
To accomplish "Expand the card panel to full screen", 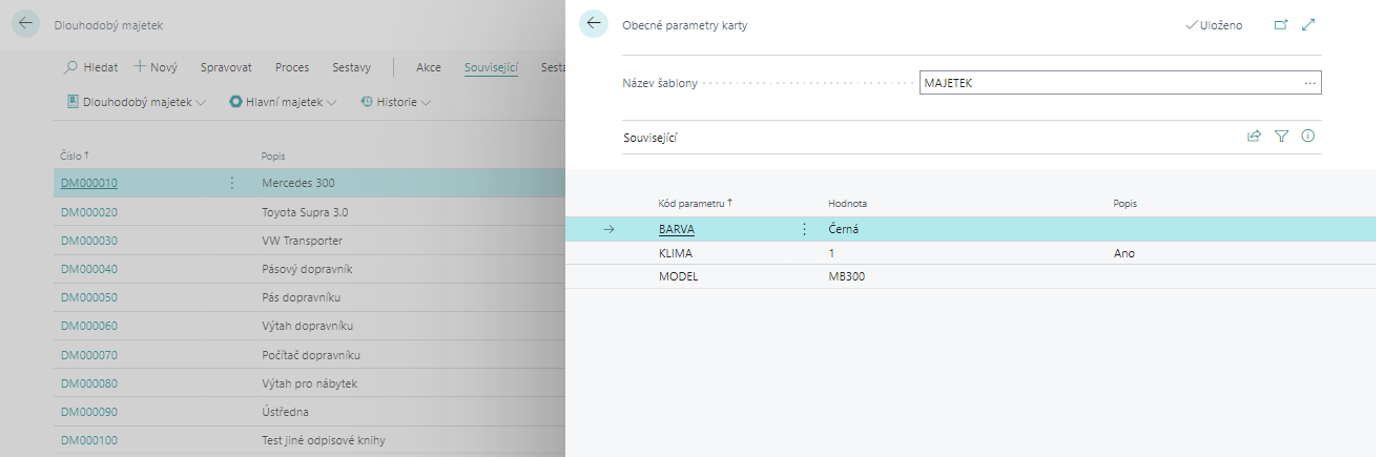I will point(1309,25).
